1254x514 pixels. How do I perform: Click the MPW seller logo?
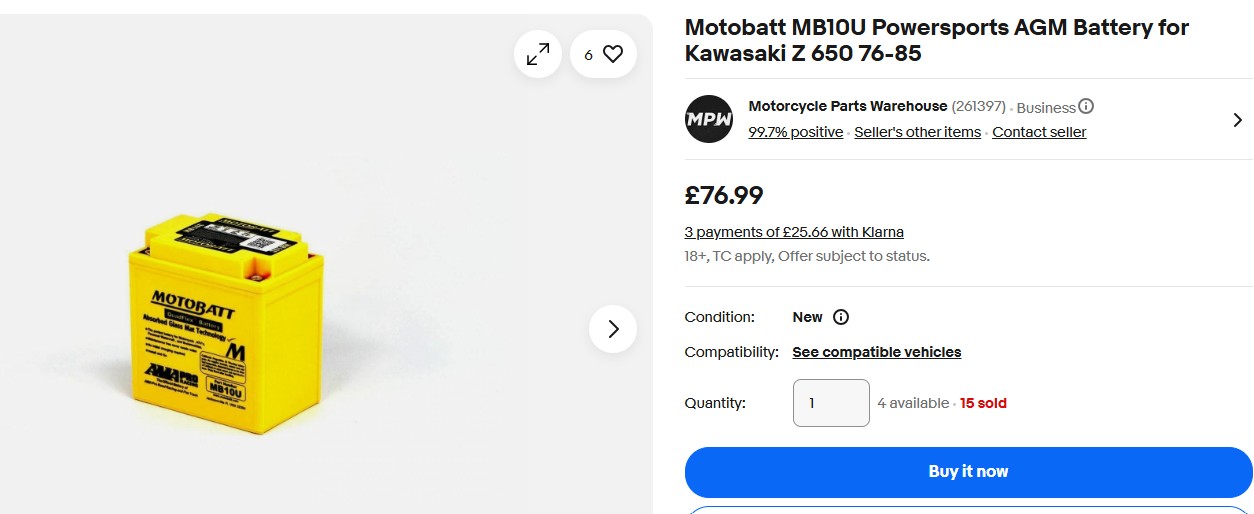(709, 119)
